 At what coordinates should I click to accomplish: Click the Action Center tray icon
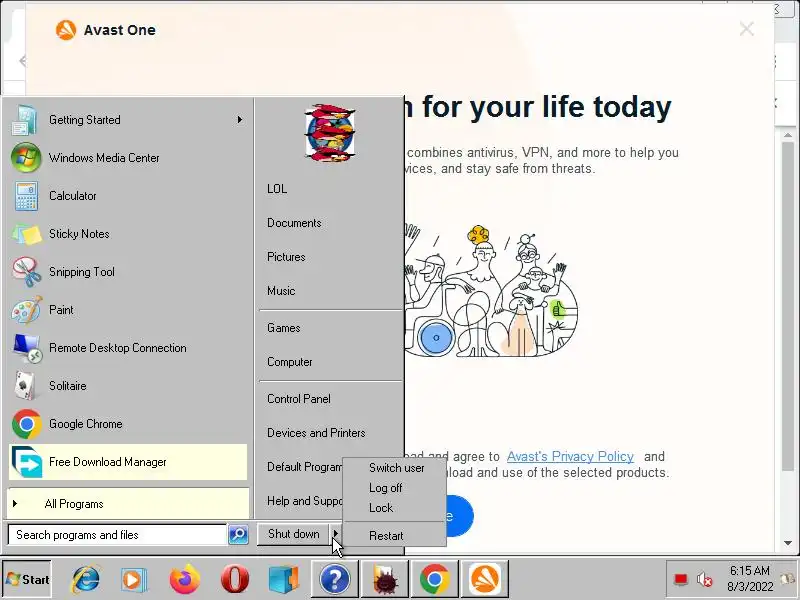pos(787,579)
